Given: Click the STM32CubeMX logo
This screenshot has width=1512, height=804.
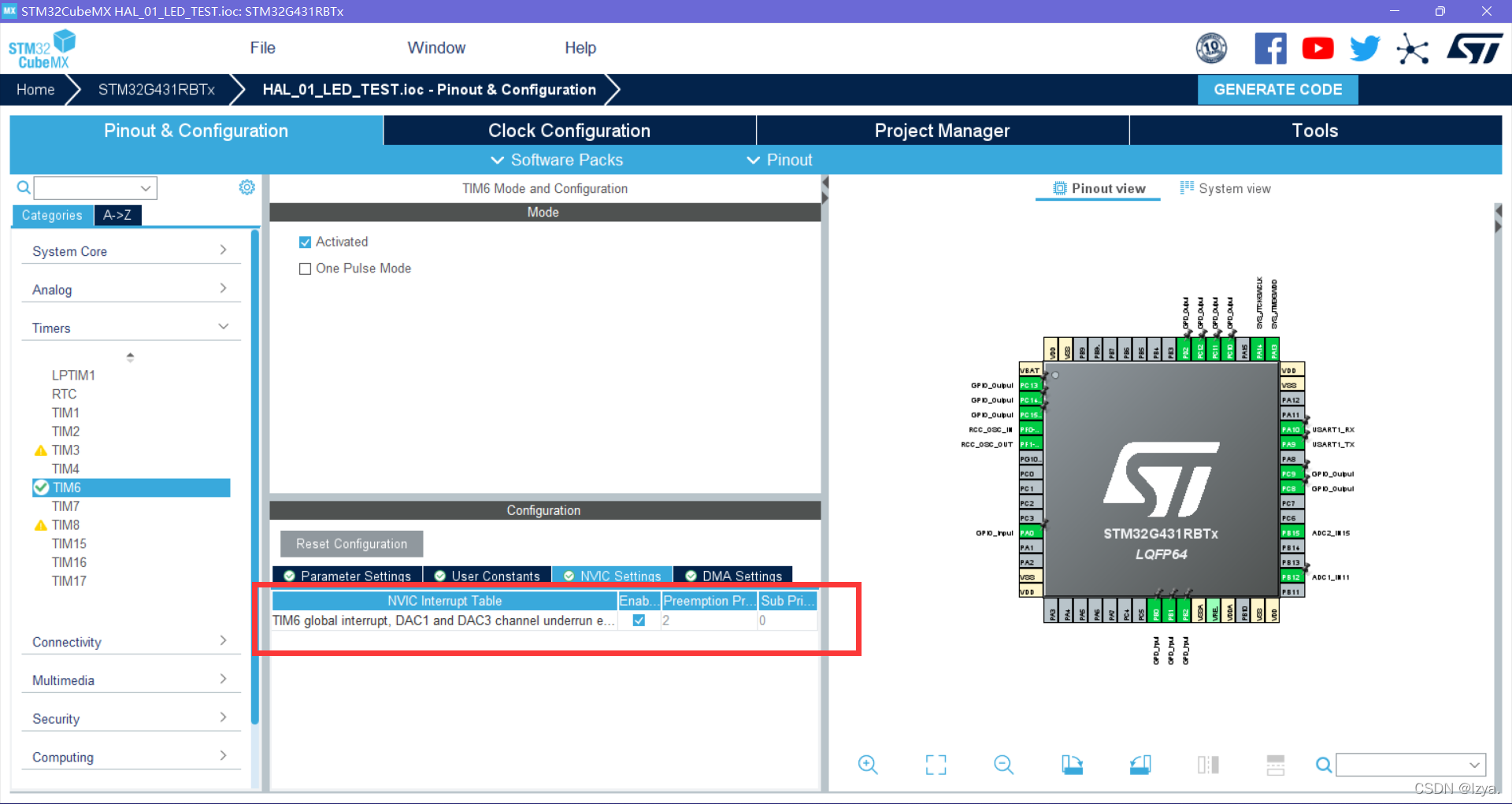Looking at the screenshot, I should click(43, 49).
